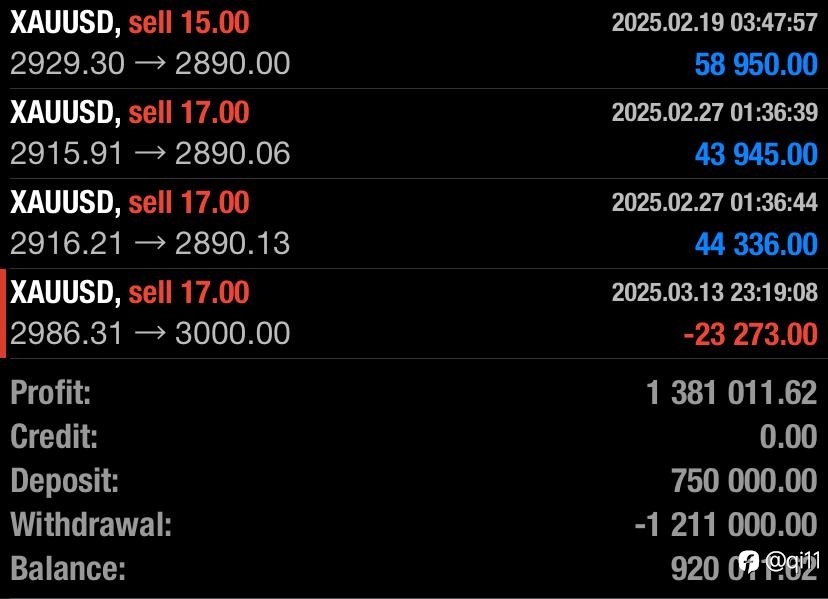This screenshot has height=599, width=828.
Task: Select the Deposit 750 000.00 amount
Action: pos(745,481)
